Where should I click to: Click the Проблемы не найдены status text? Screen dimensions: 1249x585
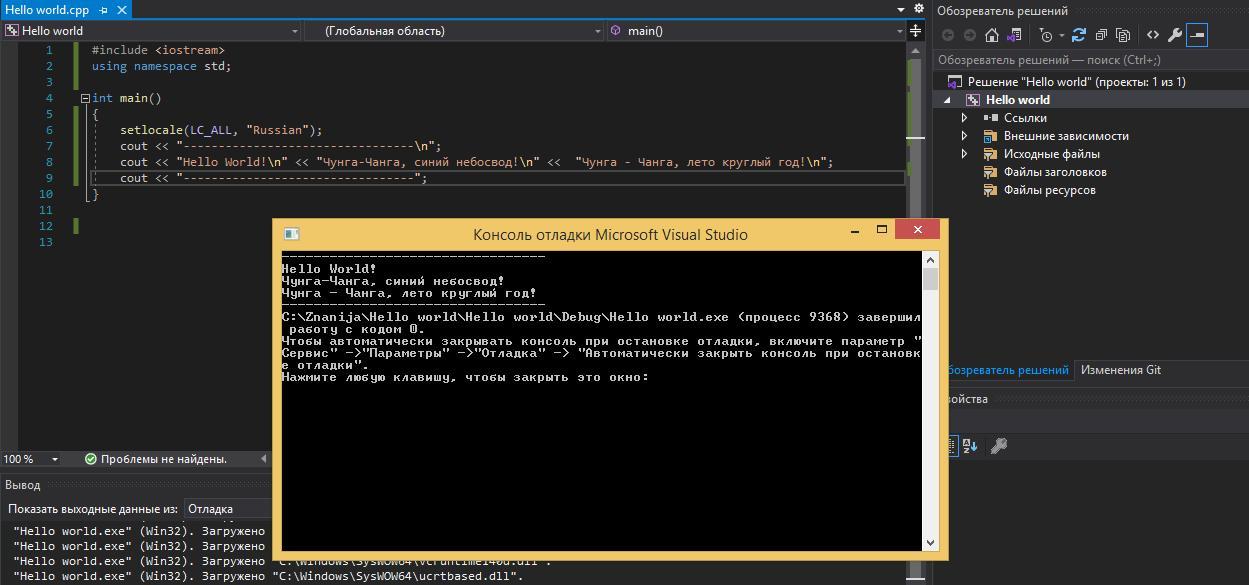pos(163,459)
